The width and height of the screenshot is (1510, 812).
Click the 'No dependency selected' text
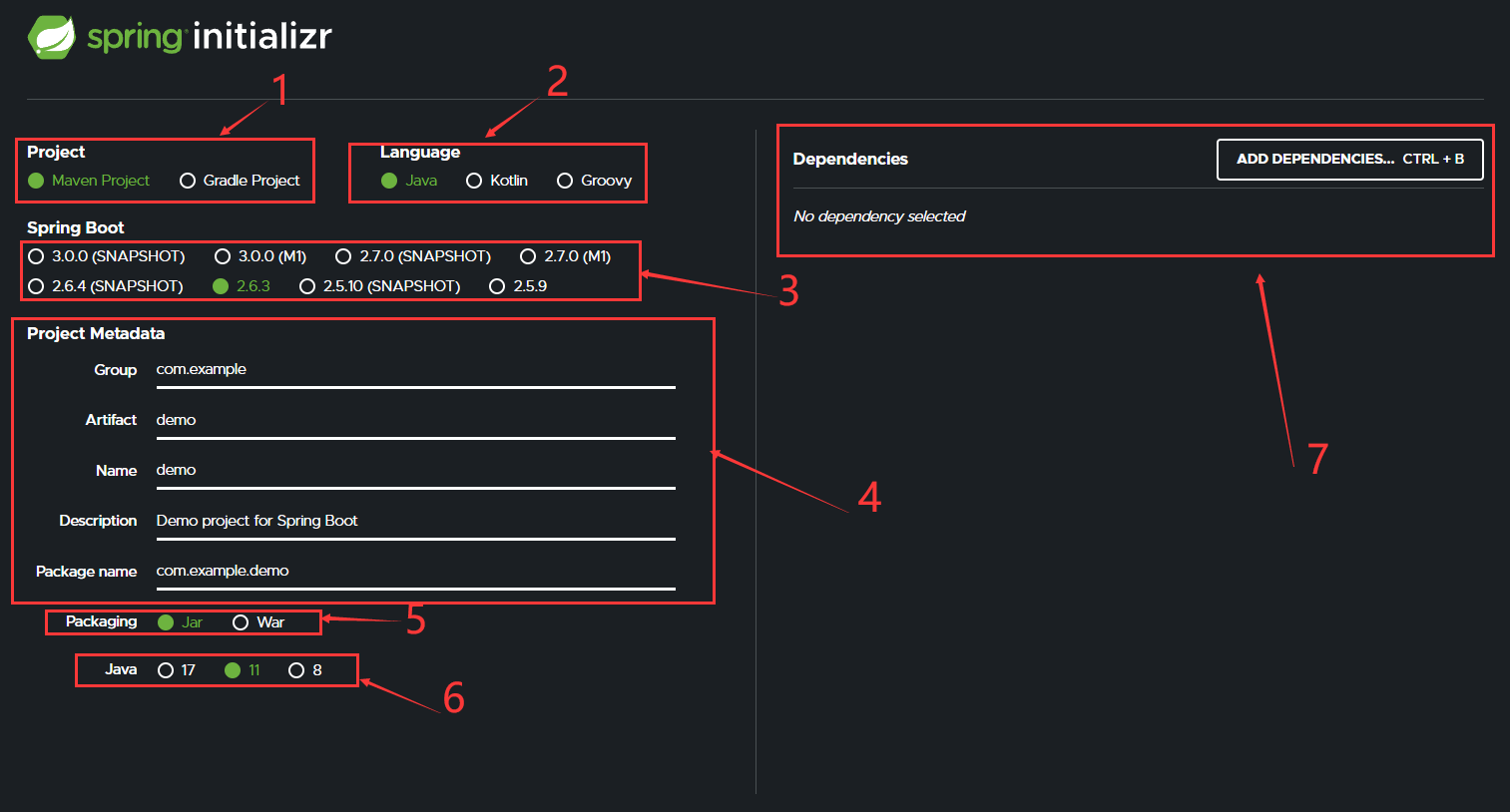(879, 216)
